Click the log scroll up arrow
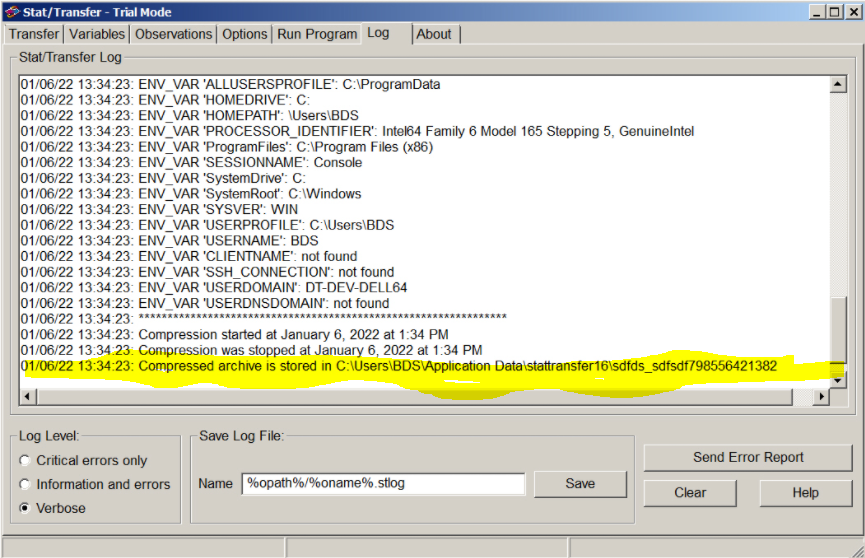This screenshot has width=865, height=558. pyautogui.click(x=838, y=84)
